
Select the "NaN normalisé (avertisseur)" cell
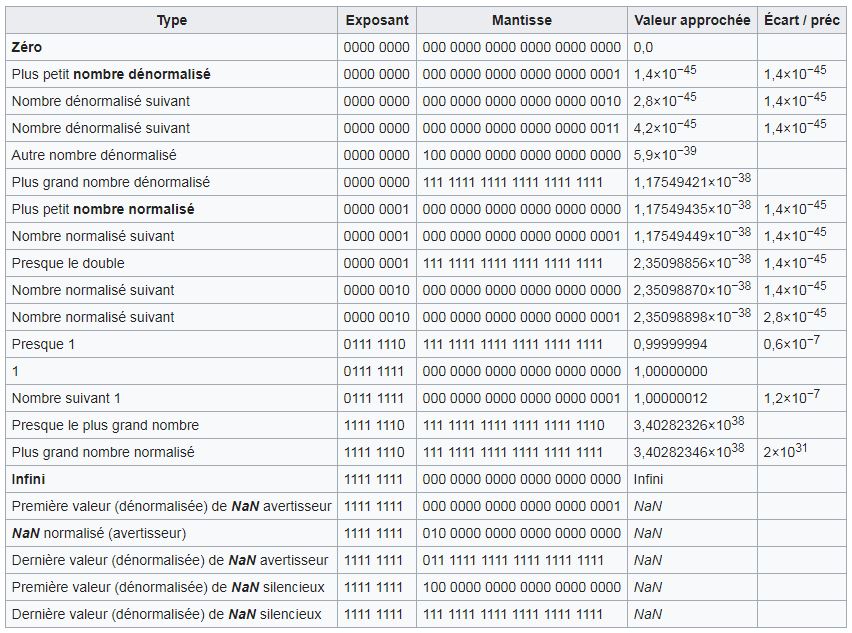(99, 533)
